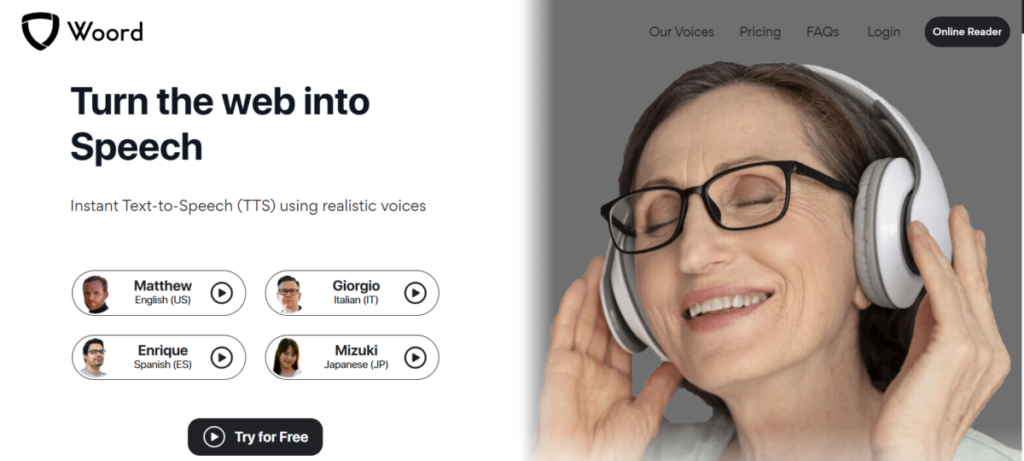Viewport: 1024px width, 461px height.
Task: Open the FAQs navigation link
Action: pyautogui.click(x=823, y=32)
